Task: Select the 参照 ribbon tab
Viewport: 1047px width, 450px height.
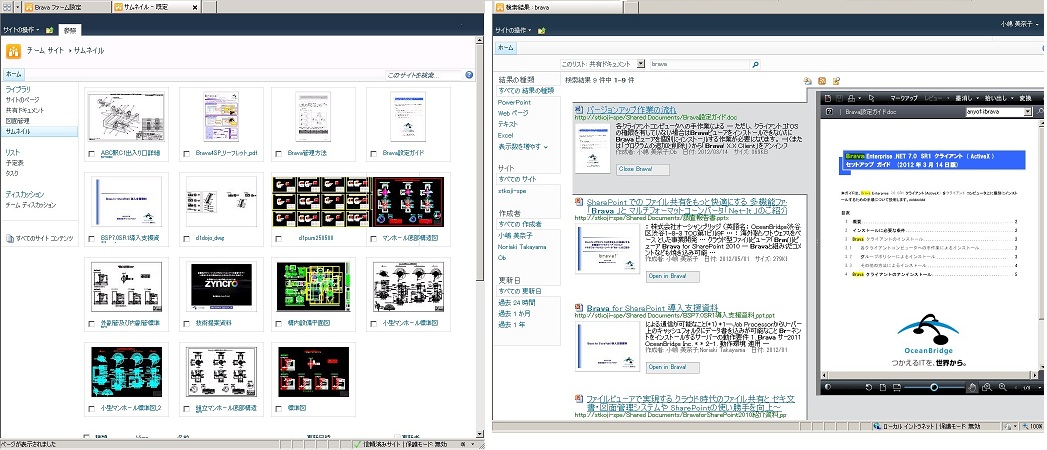Action: [x=70, y=30]
